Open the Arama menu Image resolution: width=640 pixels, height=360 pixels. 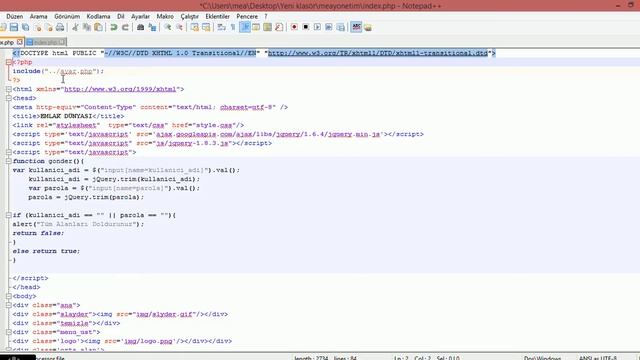pyautogui.click(x=38, y=16)
